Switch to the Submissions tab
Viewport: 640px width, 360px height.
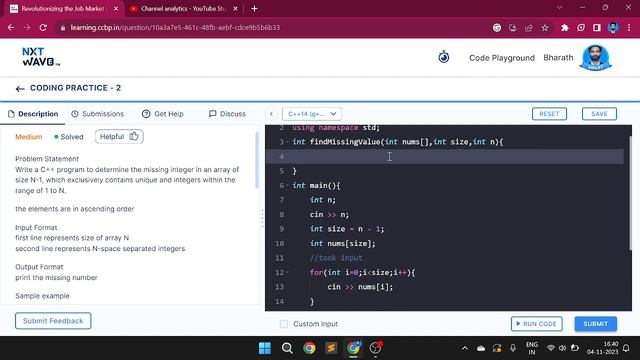tap(97, 114)
